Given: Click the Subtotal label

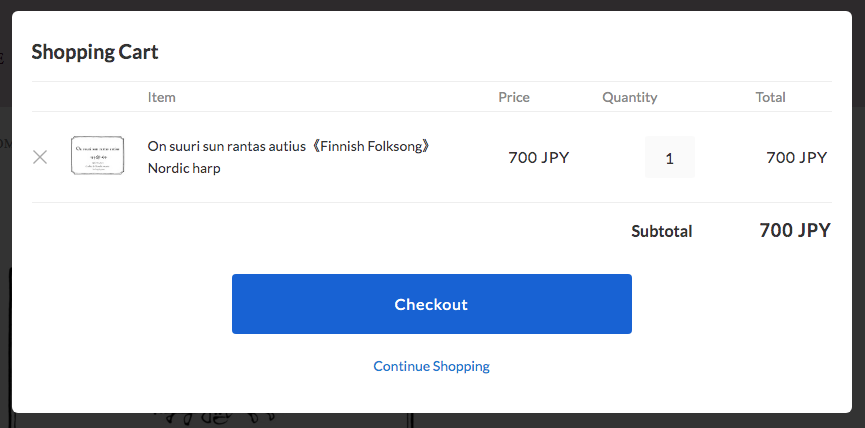Looking at the screenshot, I should click(661, 231).
